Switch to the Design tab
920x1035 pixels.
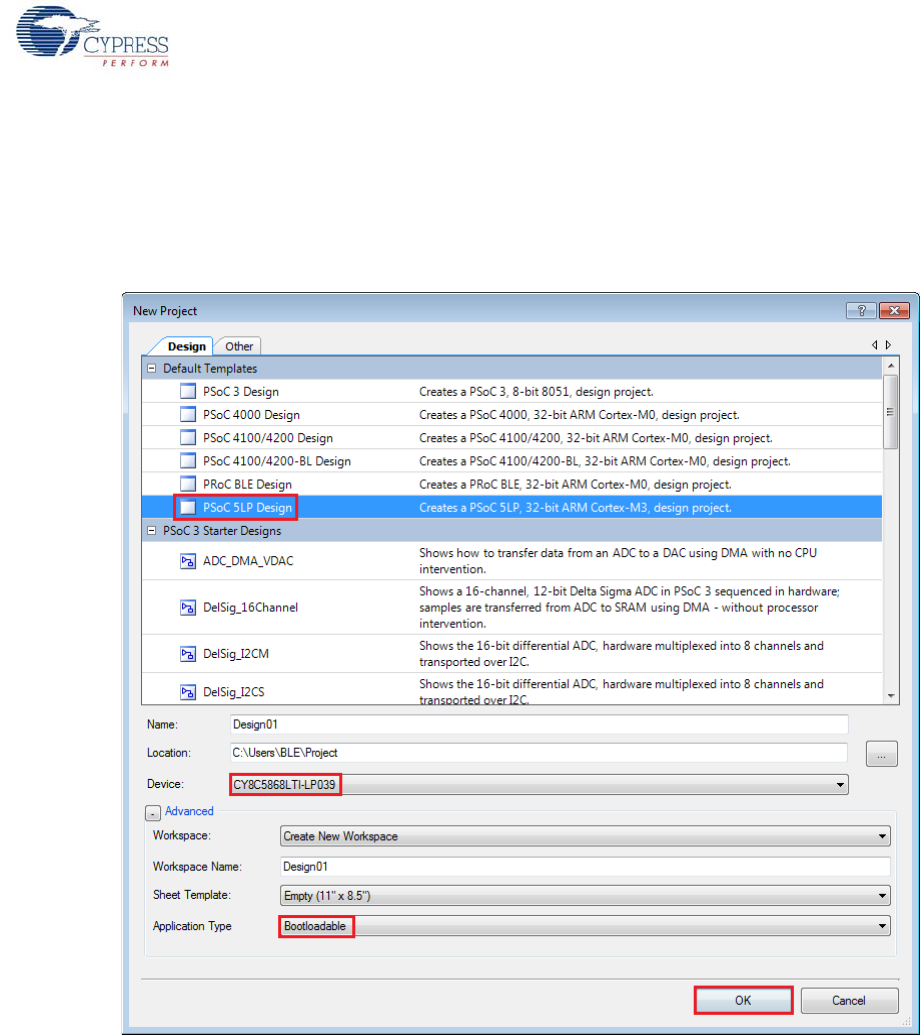186,347
